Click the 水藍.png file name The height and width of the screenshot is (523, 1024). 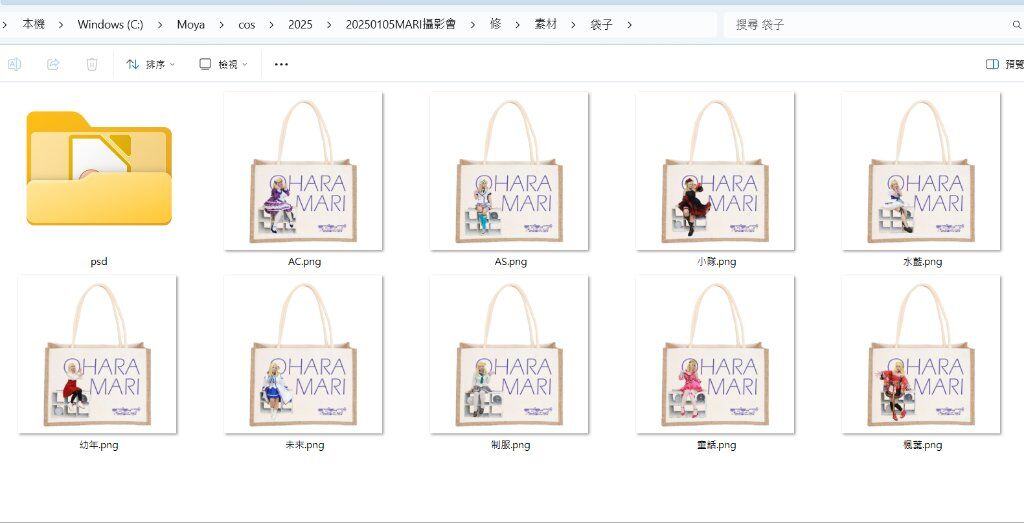click(922, 262)
